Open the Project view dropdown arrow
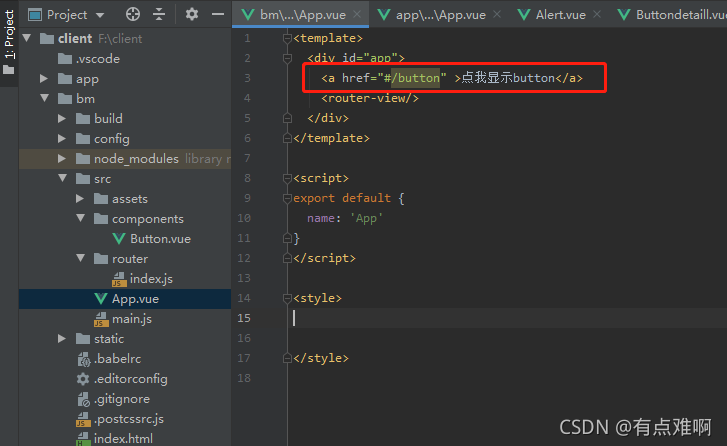Image resolution: width=727 pixels, height=446 pixels. [x=100, y=15]
